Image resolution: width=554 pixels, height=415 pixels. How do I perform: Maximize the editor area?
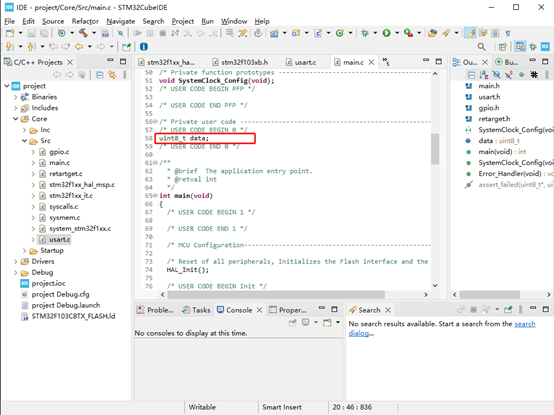tap(439, 62)
